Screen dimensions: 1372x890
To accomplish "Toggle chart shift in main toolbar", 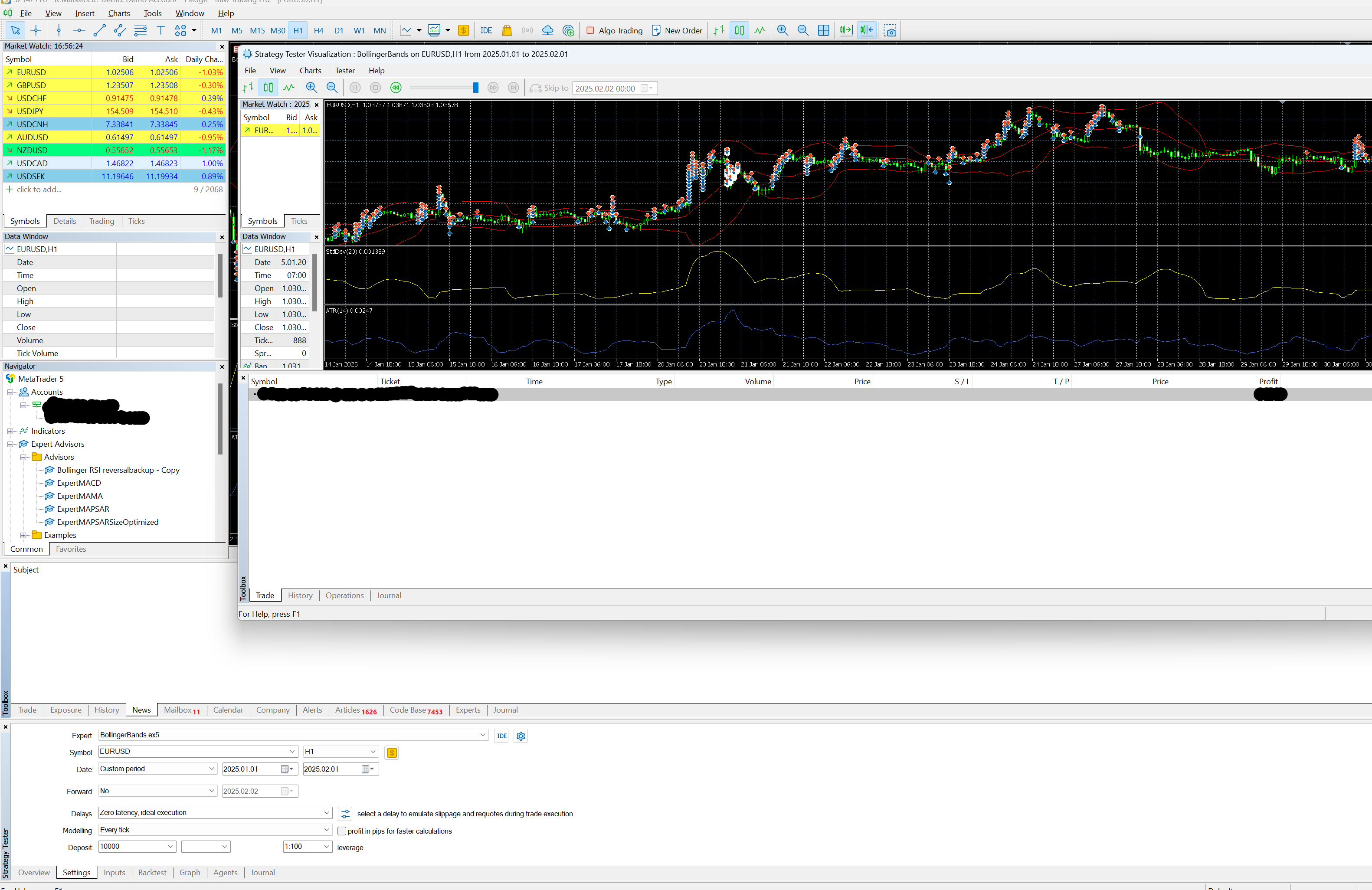I will pyautogui.click(x=866, y=30).
